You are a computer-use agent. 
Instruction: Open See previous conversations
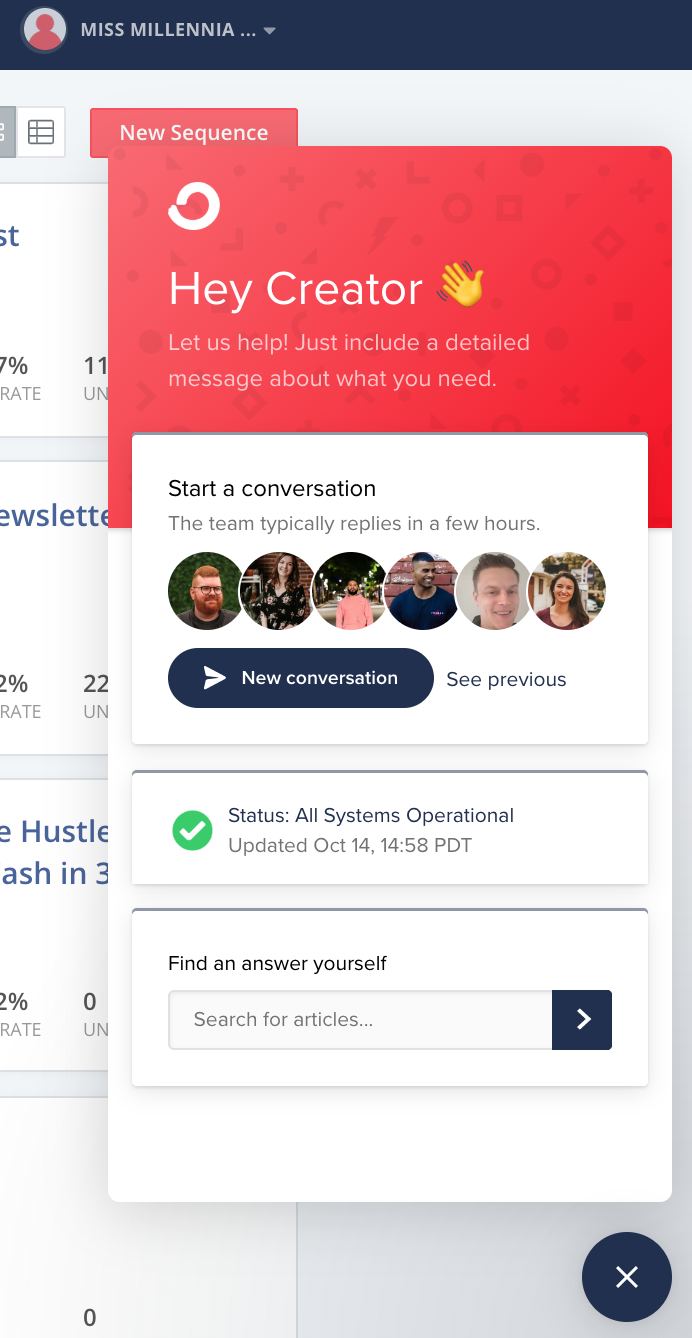[x=506, y=679]
